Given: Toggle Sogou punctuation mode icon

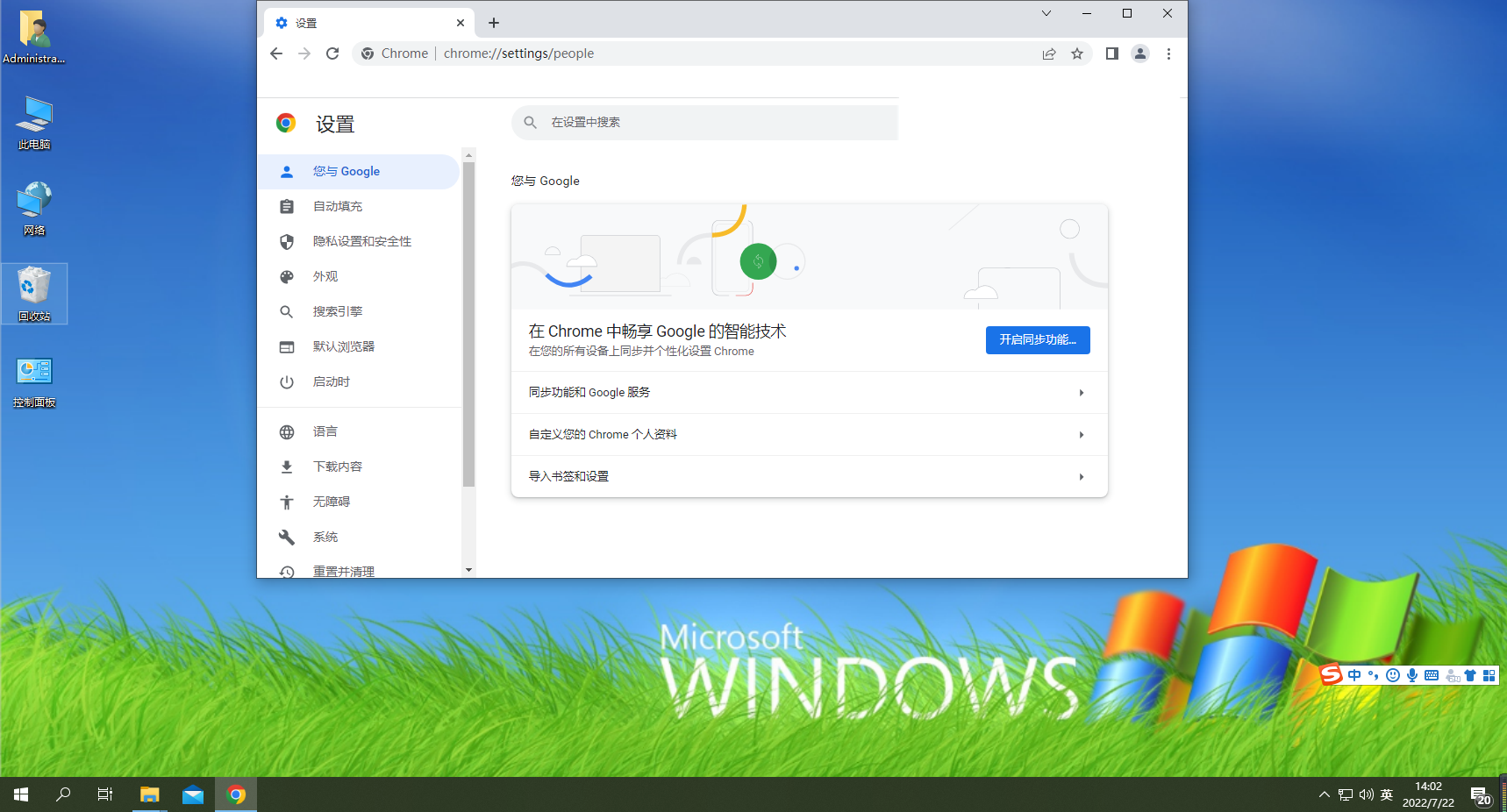Looking at the screenshot, I should tap(1374, 675).
